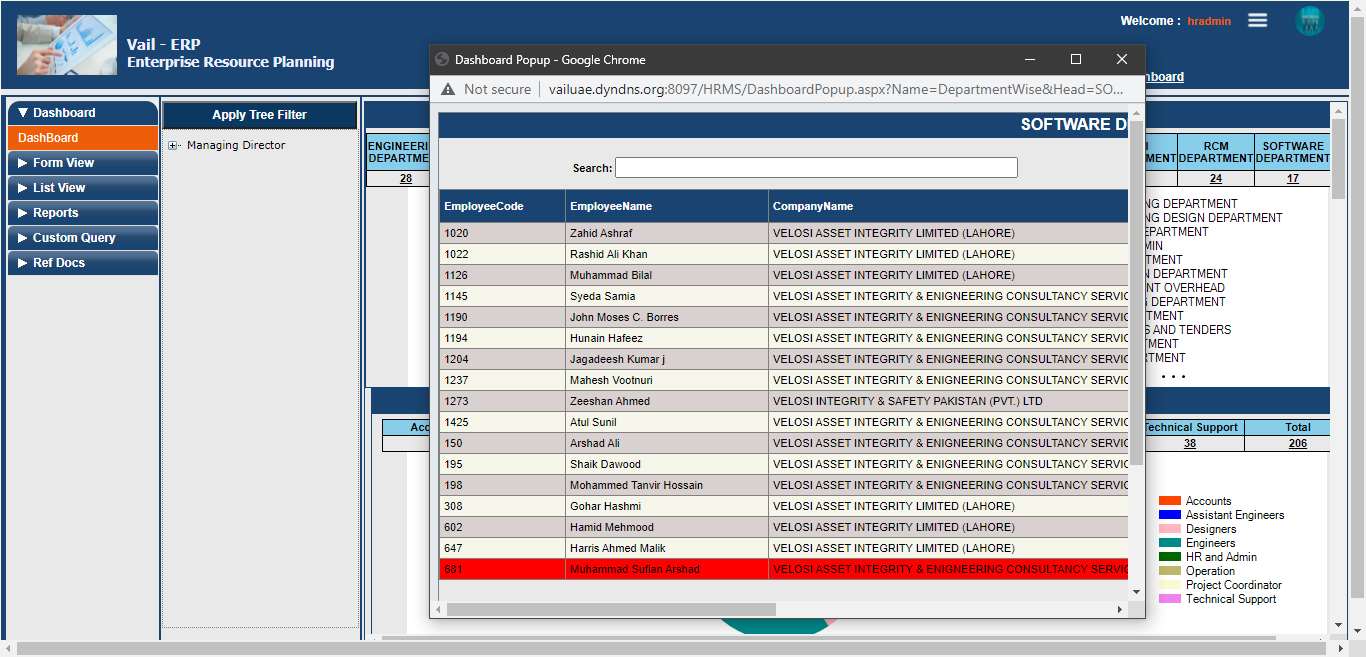Click the Vail ERP logo image
This screenshot has height=657, width=1366.
66,44
